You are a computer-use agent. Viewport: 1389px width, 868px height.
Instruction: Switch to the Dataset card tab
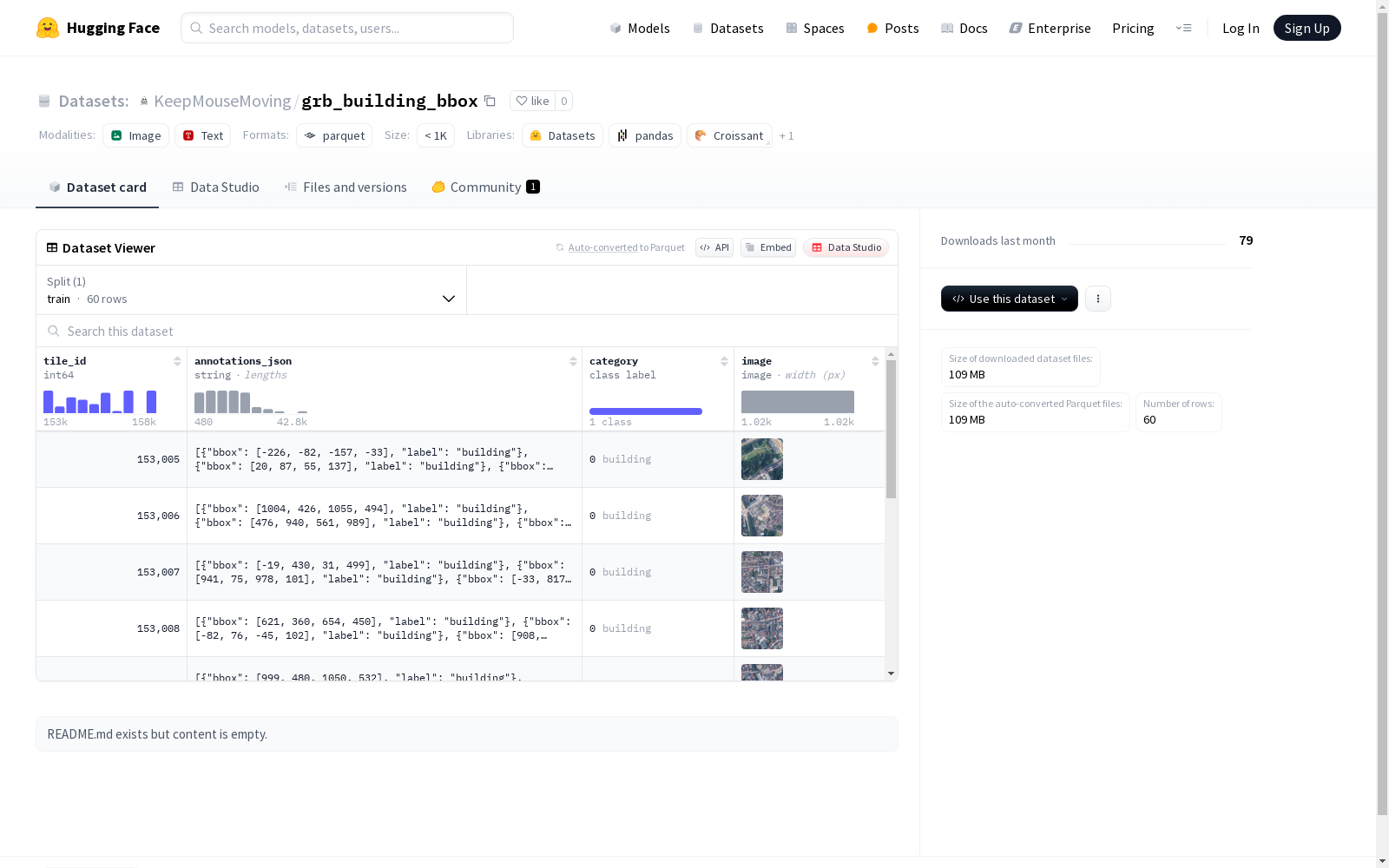(x=97, y=187)
